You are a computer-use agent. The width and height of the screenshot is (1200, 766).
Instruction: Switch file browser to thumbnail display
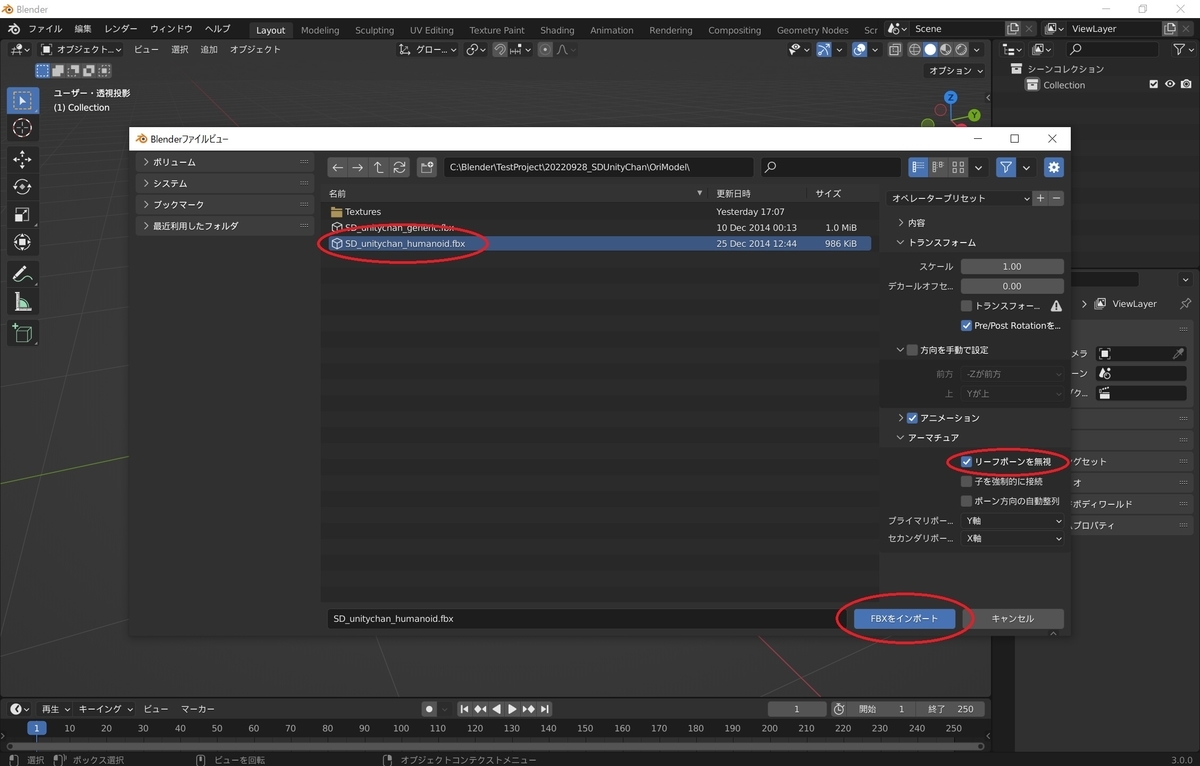958,167
